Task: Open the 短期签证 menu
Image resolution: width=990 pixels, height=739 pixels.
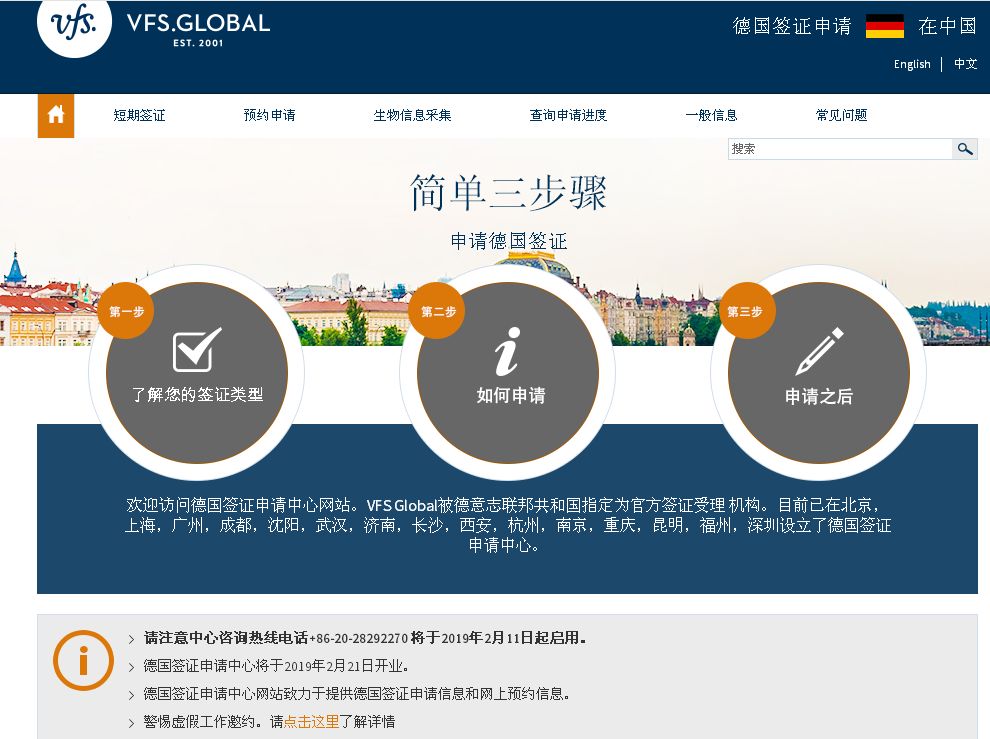Action: pyautogui.click(x=139, y=115)
